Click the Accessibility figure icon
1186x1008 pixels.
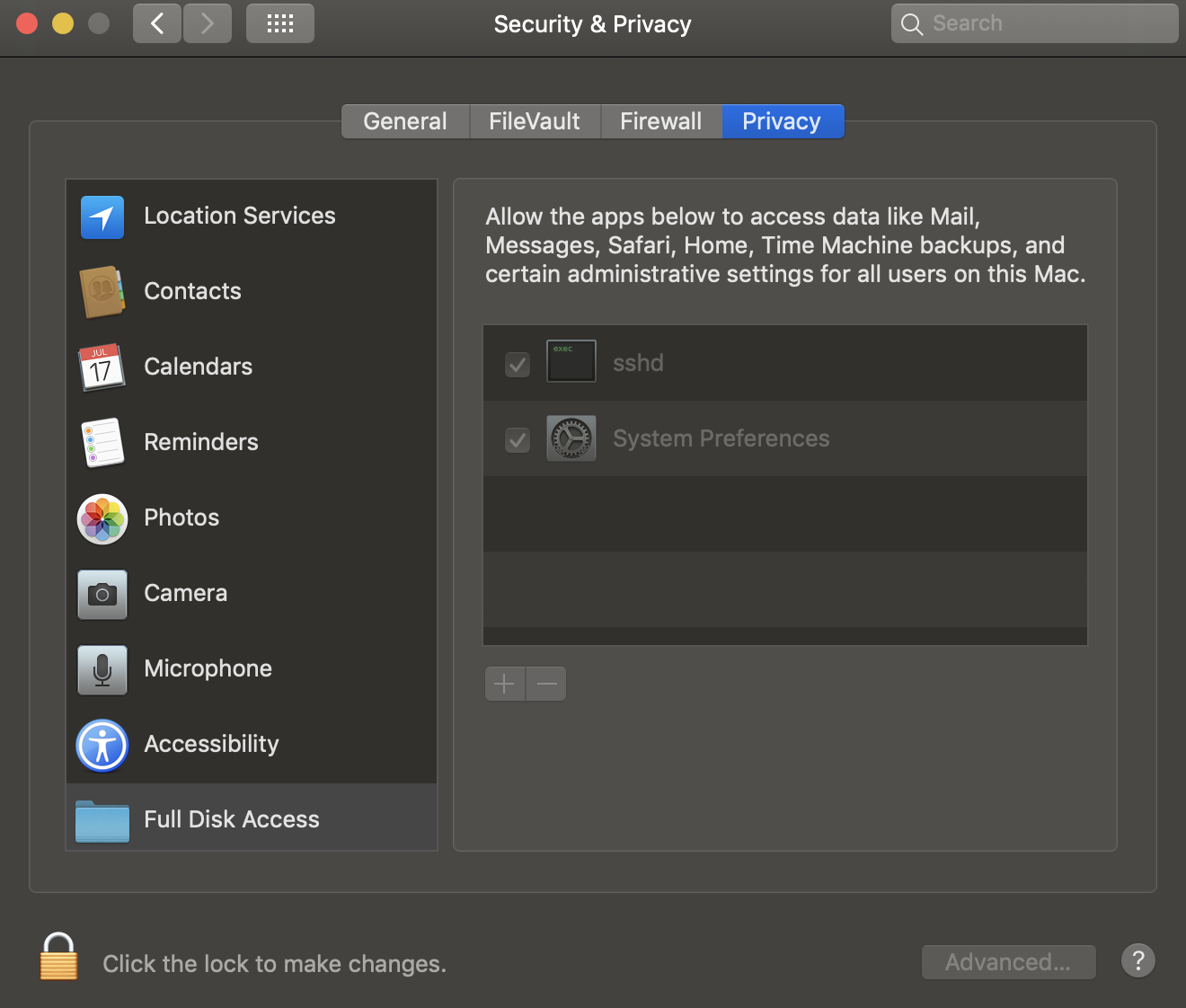pos(102,745)
